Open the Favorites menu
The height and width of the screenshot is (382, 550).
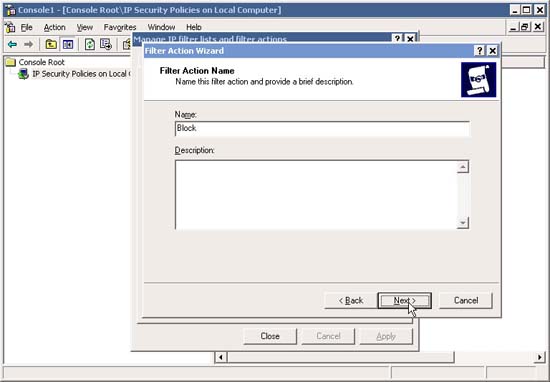coord(120,27)
